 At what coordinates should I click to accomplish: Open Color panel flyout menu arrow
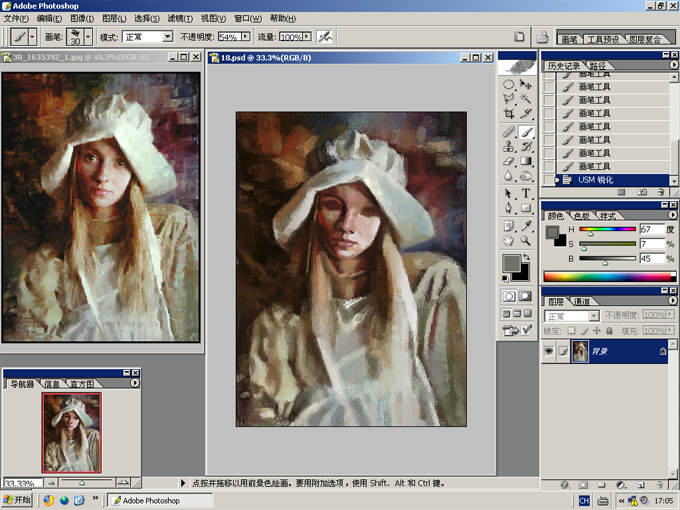pyautogui.click(x=673, y=215)
